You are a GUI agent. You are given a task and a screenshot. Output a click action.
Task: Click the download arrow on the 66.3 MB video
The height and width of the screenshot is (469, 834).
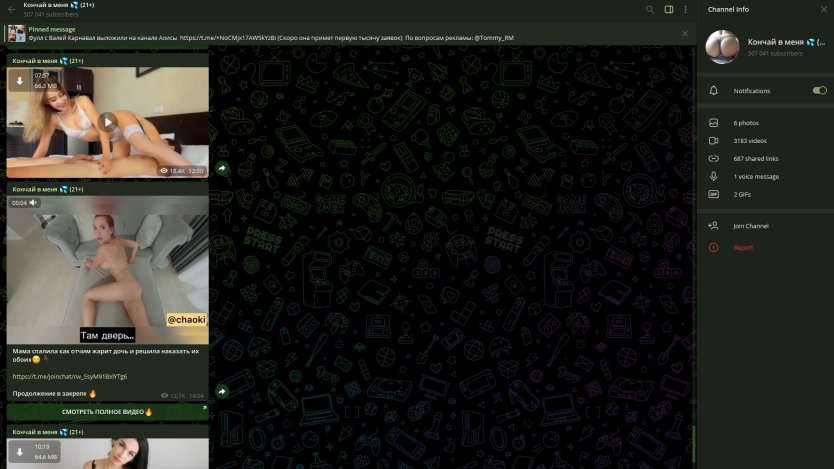(20, 81)
